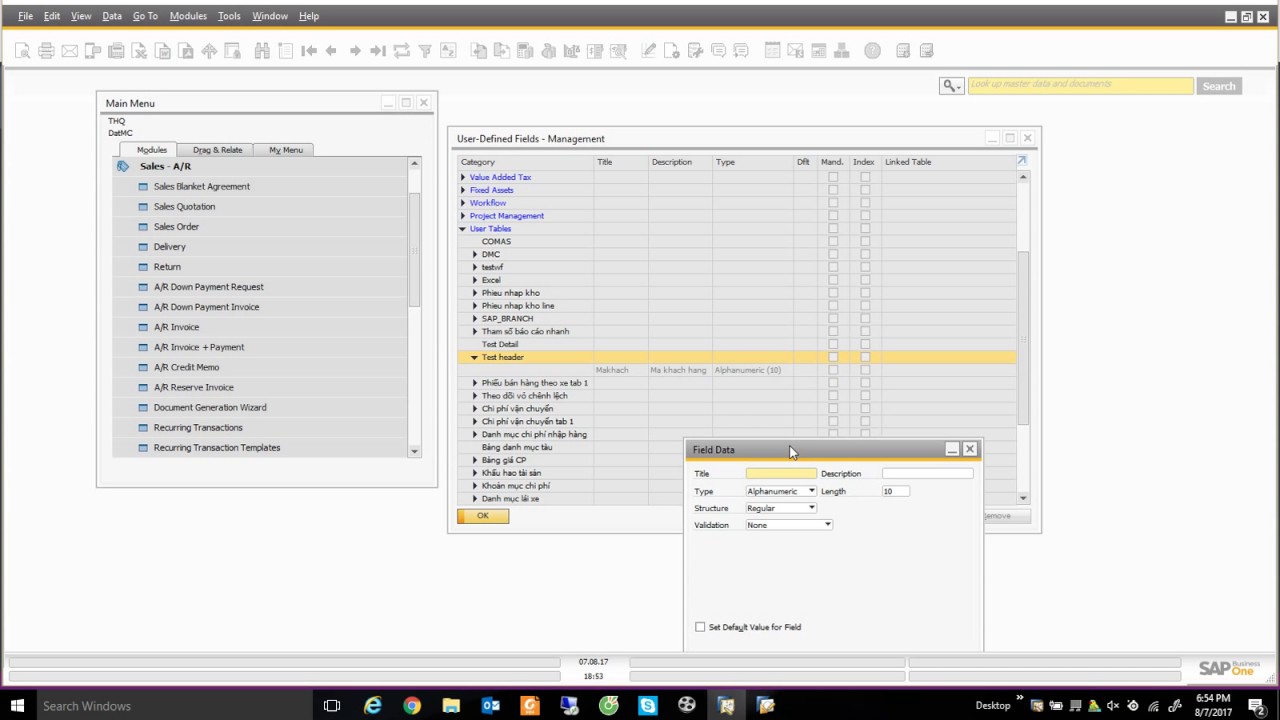Click the Print toolbar icon

pyautogui.click(x=46, y=51)
